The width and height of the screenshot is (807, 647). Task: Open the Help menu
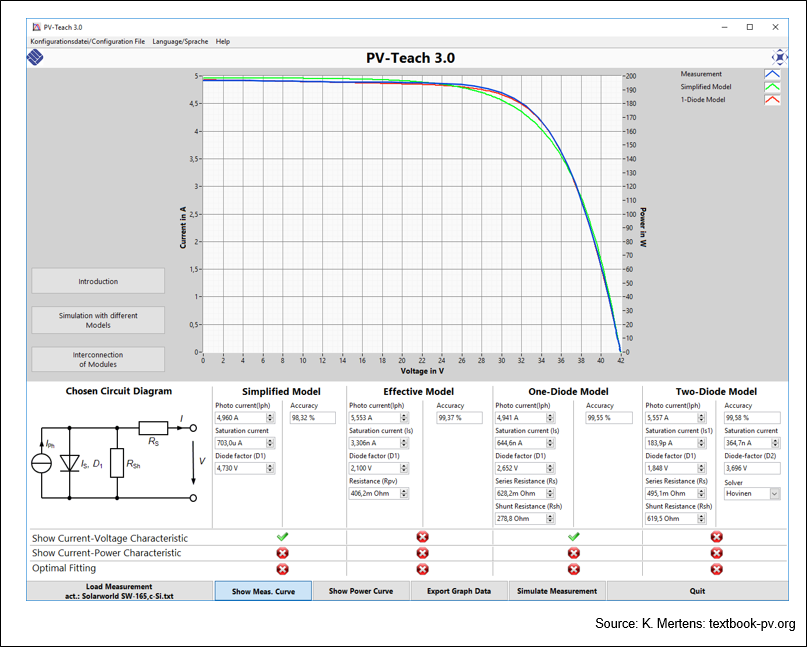[x=223, y=42]
